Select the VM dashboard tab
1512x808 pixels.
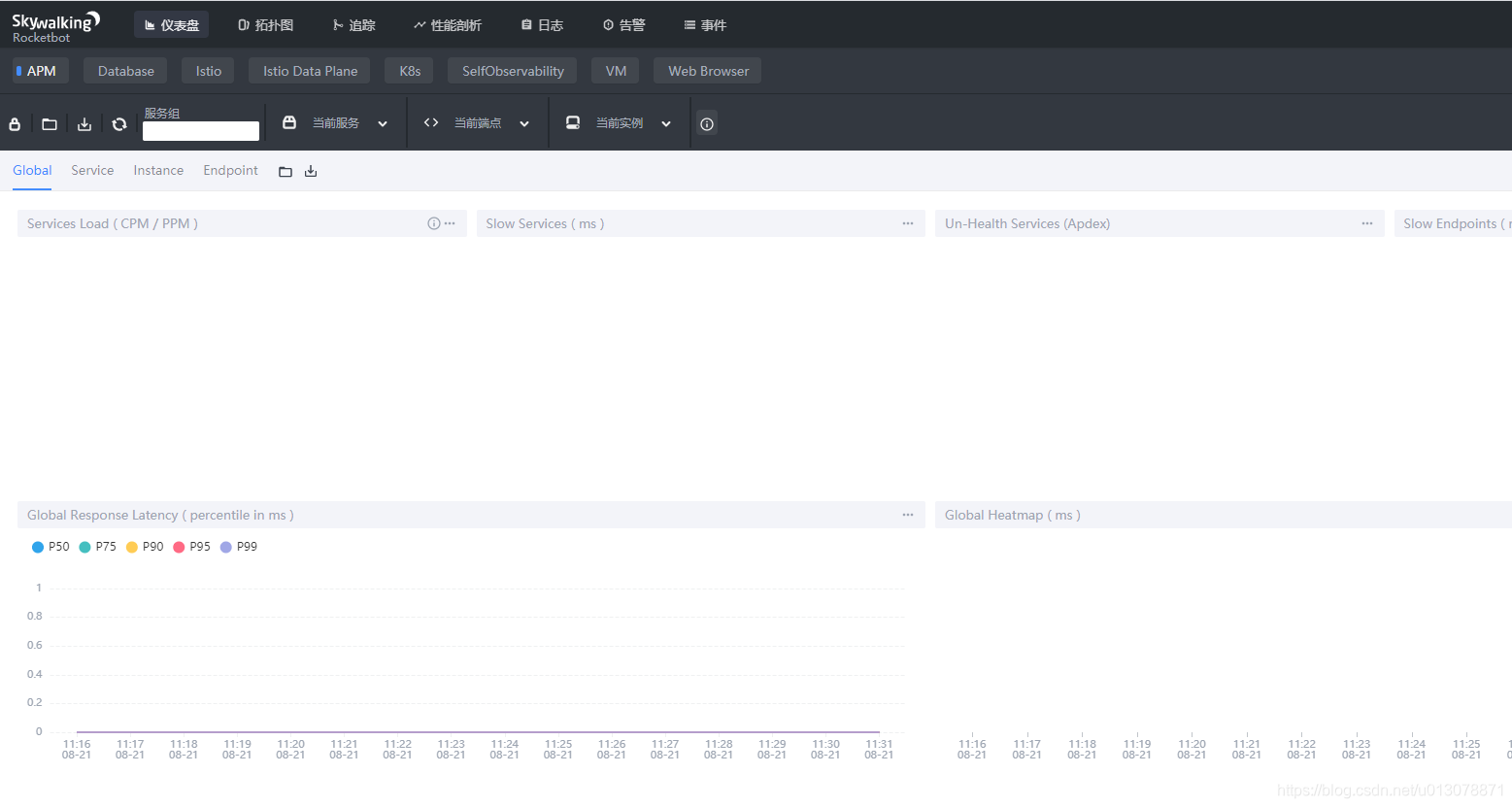616,71
